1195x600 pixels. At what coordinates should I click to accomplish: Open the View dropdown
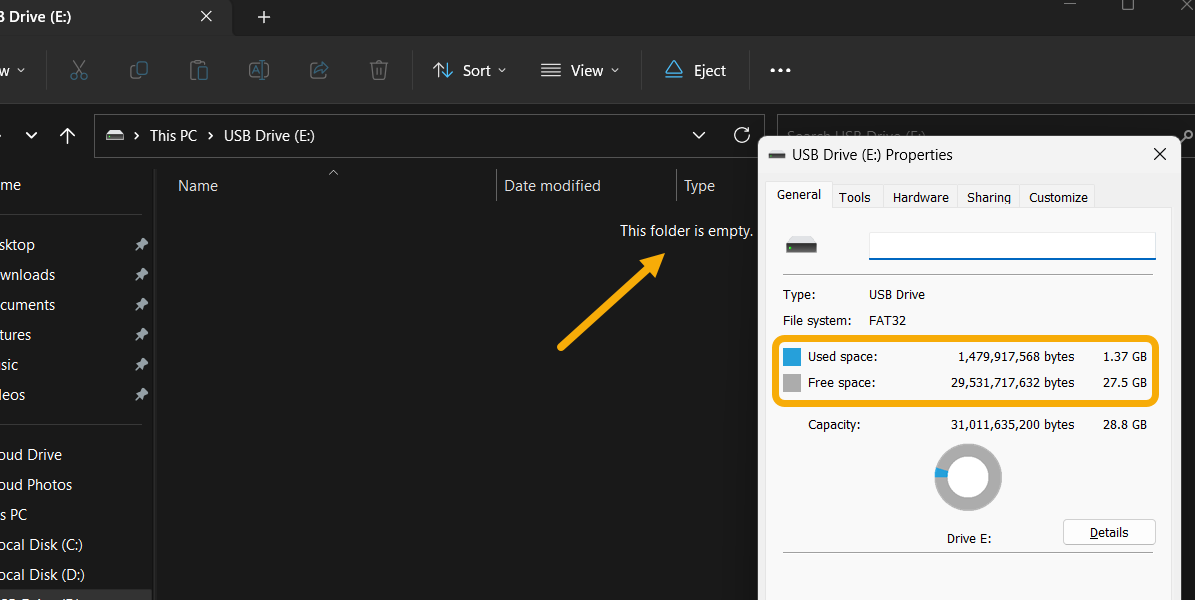[x=579, y=70]
